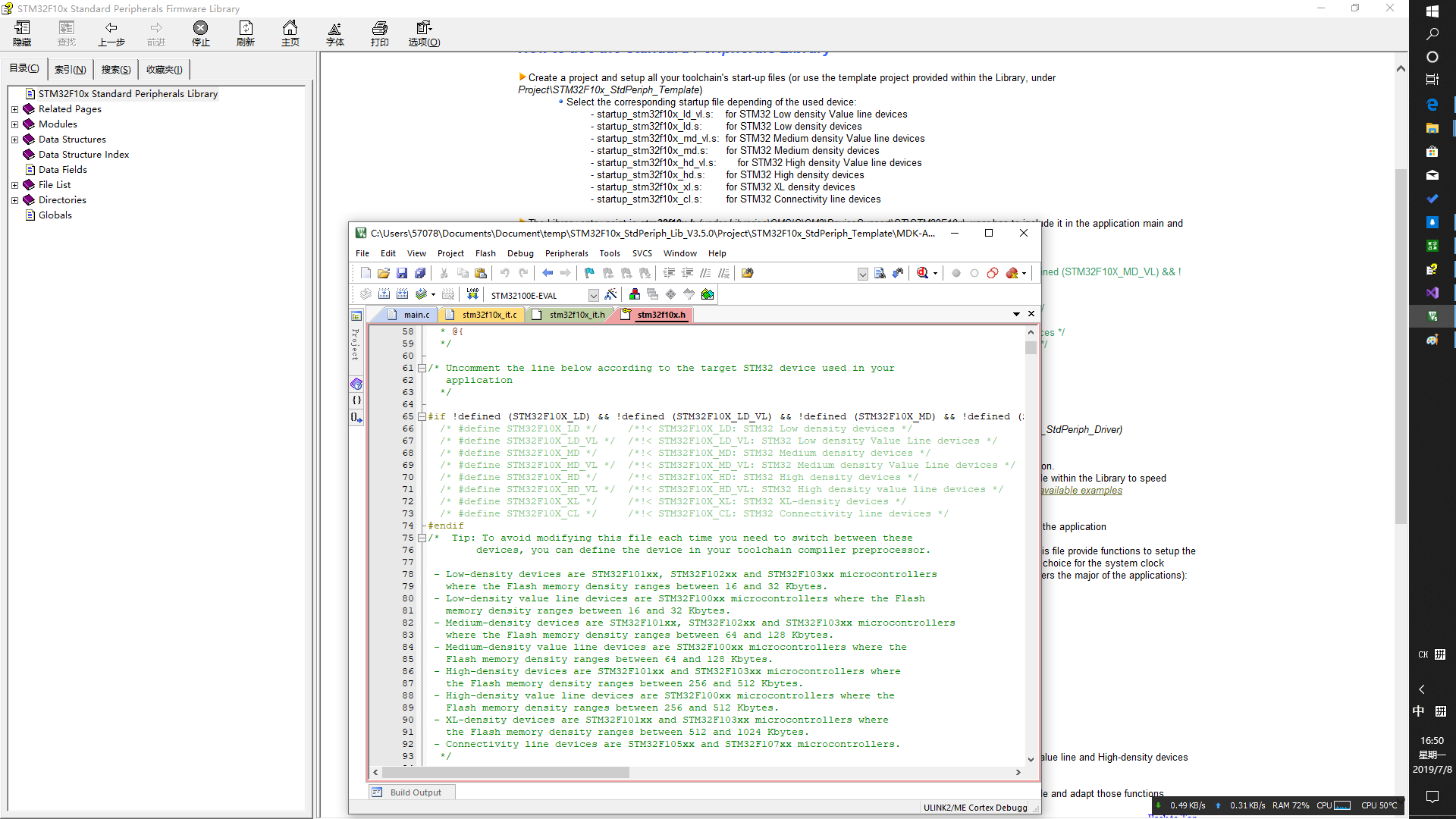Expand the Data Structures tree node
The height and width of the screenshot is (819, 1456).
[x=14, y=140]
